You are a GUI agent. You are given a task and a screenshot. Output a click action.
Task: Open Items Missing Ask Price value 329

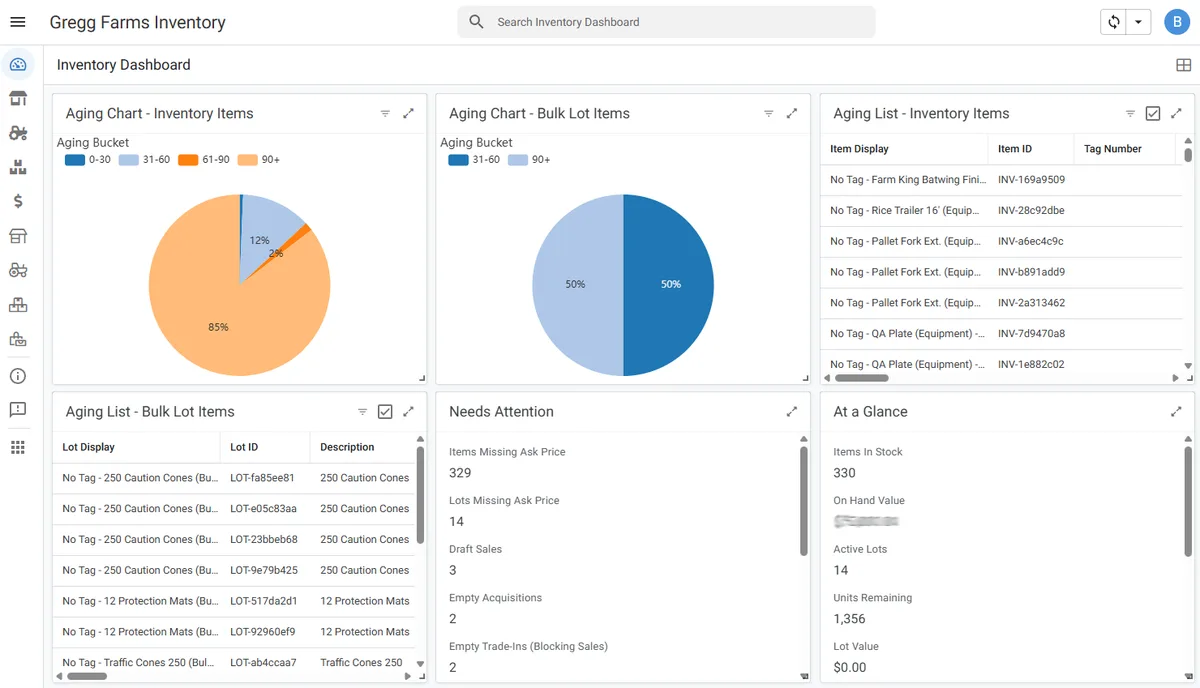pos(460,473)
